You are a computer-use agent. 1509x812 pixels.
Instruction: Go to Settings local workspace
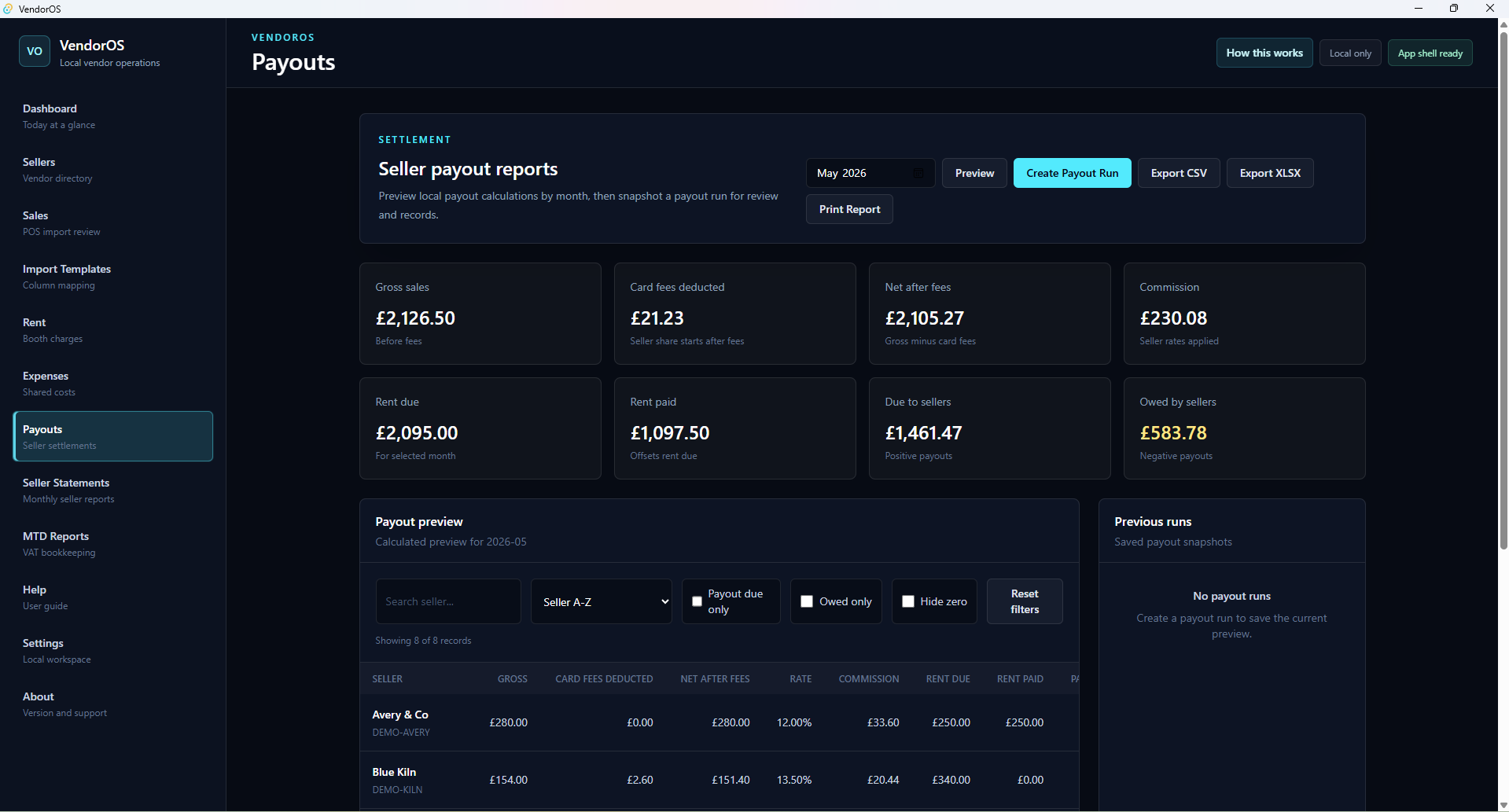point(113,650)
